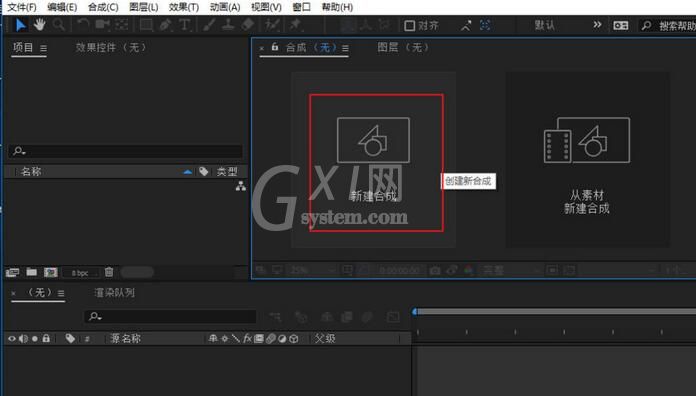Click the show channel RGB icon in viewer
This screenshot has width=696, height=396.
click(x=469, y=269)
